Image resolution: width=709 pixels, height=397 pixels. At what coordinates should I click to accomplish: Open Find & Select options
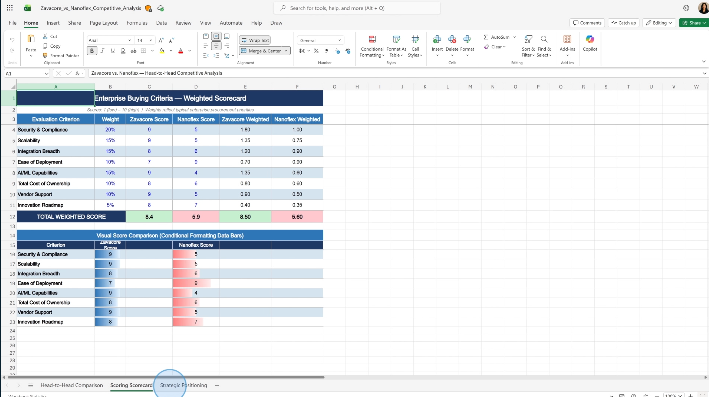(544, 46)
